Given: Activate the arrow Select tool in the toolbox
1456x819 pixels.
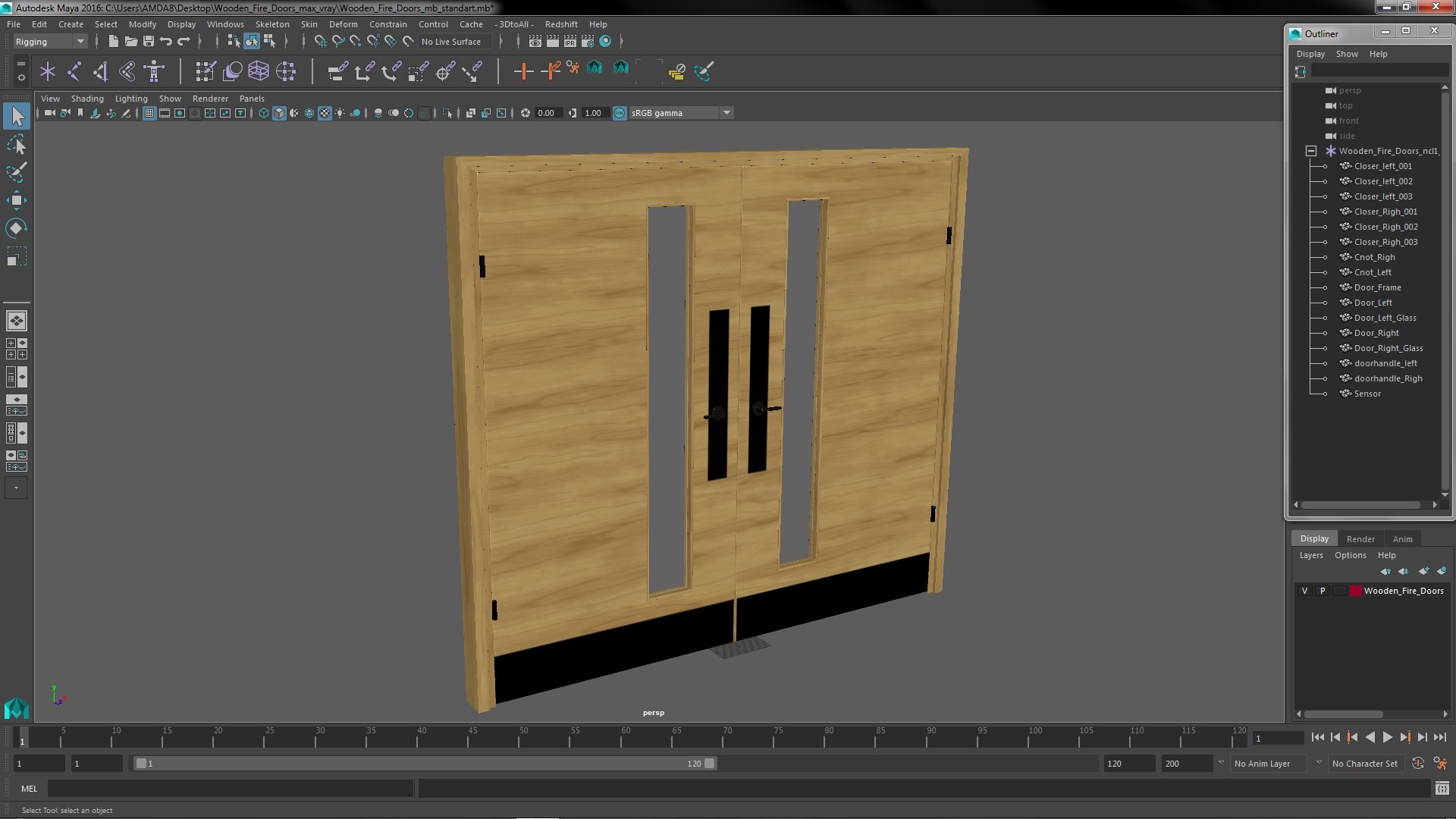Looking at the screenshot, I should tap(16, 116).
